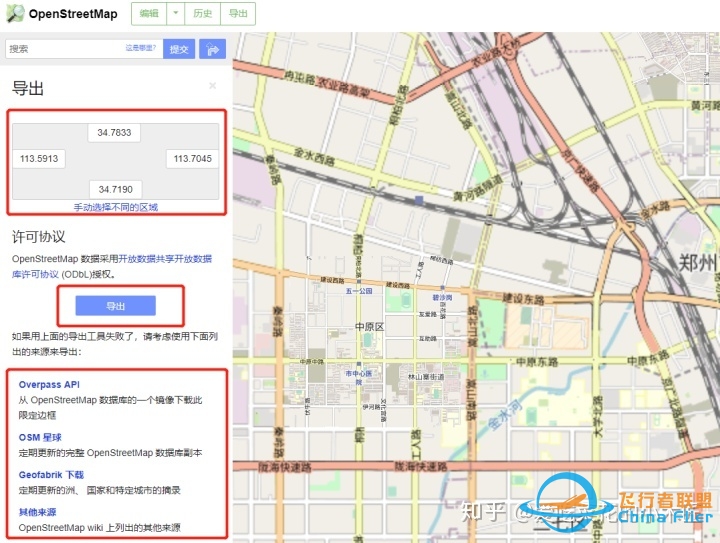Click the 黄河路隧道 label on map
Image resolution: width=720 pixels, height=543 pixels.
click(478, 189)
